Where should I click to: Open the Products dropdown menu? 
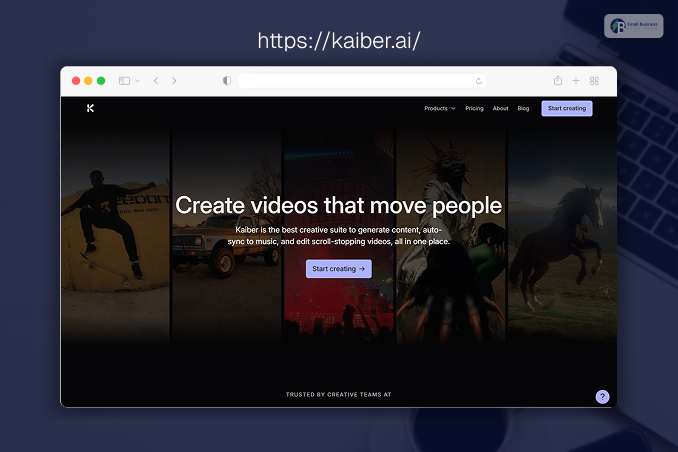click(439, 109)
